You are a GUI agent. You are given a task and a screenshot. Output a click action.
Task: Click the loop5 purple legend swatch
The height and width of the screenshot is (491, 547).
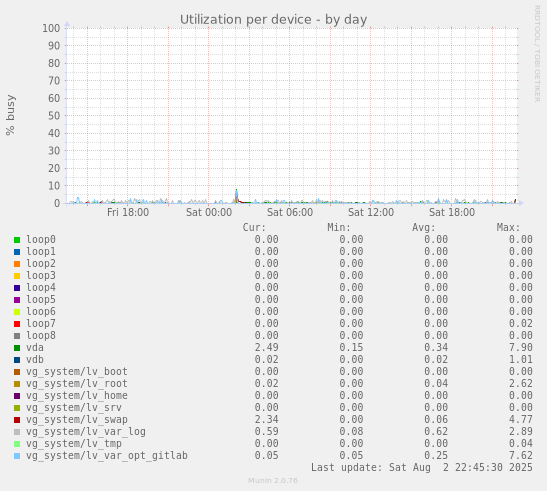(x=17, y=300)
